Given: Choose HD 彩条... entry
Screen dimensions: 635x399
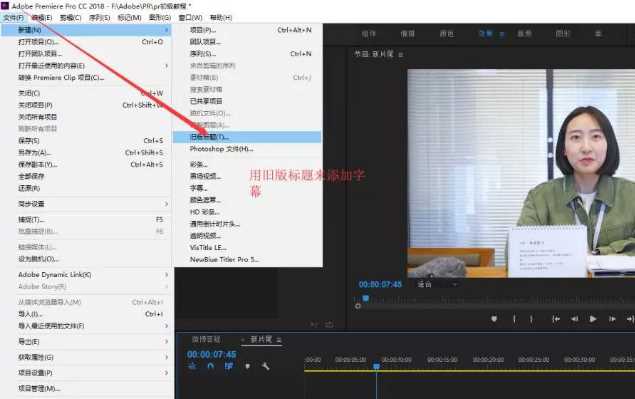Looking at the screenshot, I should [248, 212].
